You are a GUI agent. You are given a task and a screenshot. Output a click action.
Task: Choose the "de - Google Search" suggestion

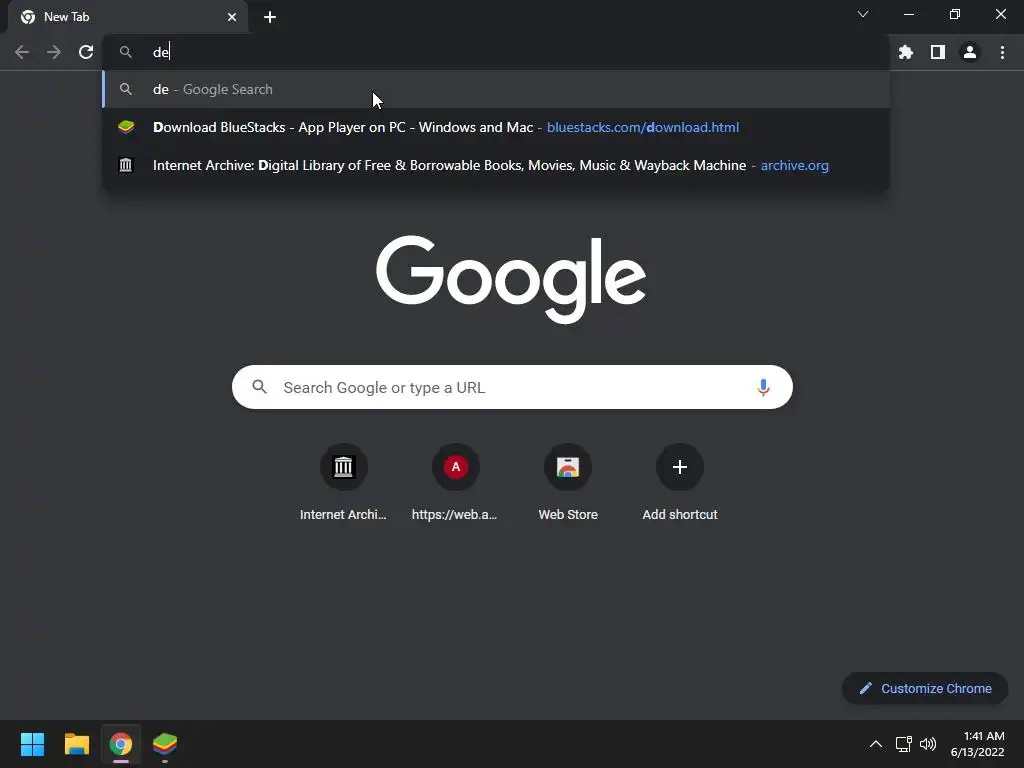(496, 89)
